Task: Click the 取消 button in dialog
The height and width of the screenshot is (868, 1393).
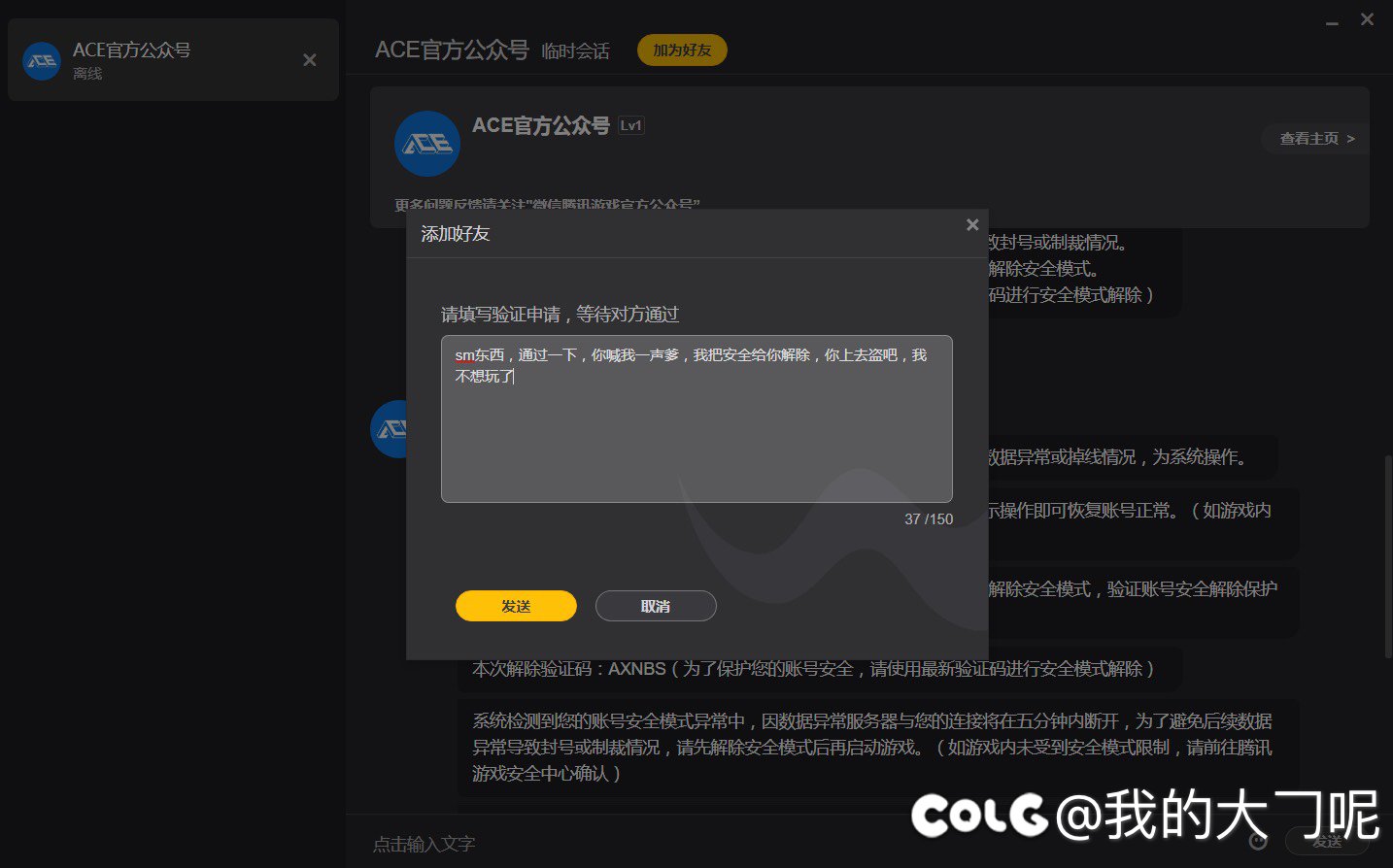Action: click(656, 606)
